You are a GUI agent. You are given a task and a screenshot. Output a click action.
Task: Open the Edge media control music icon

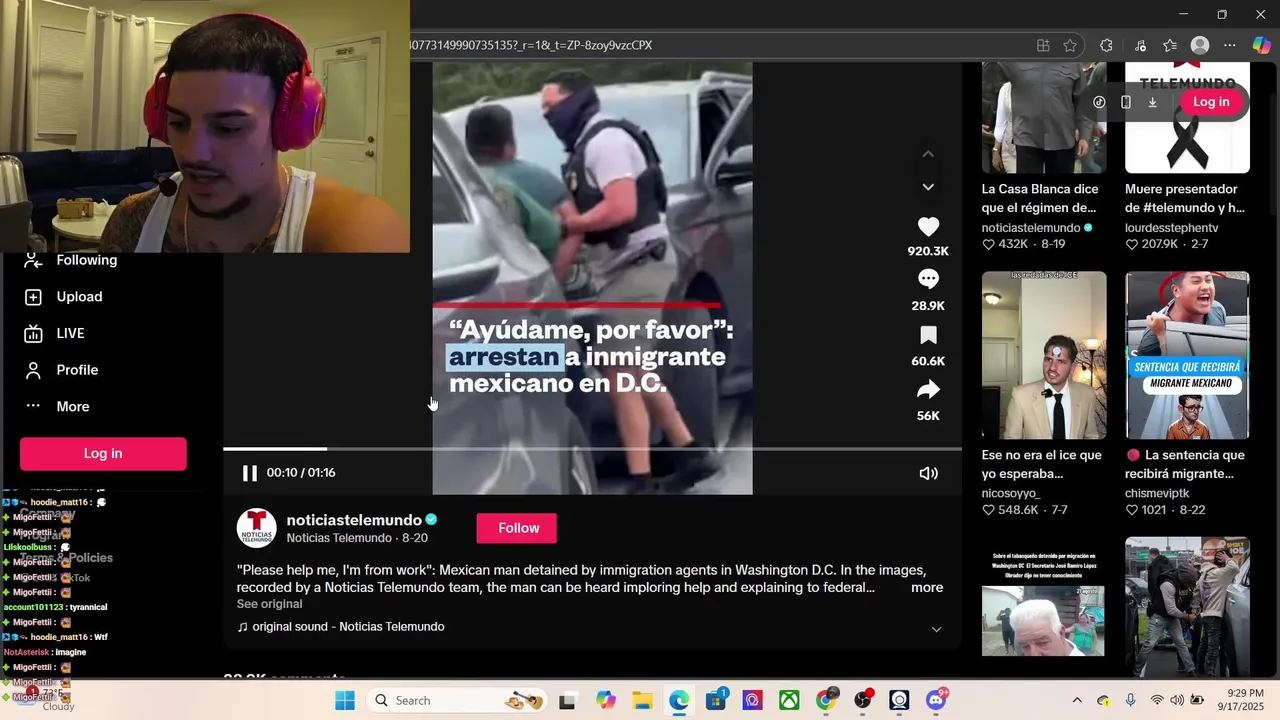1141,45
